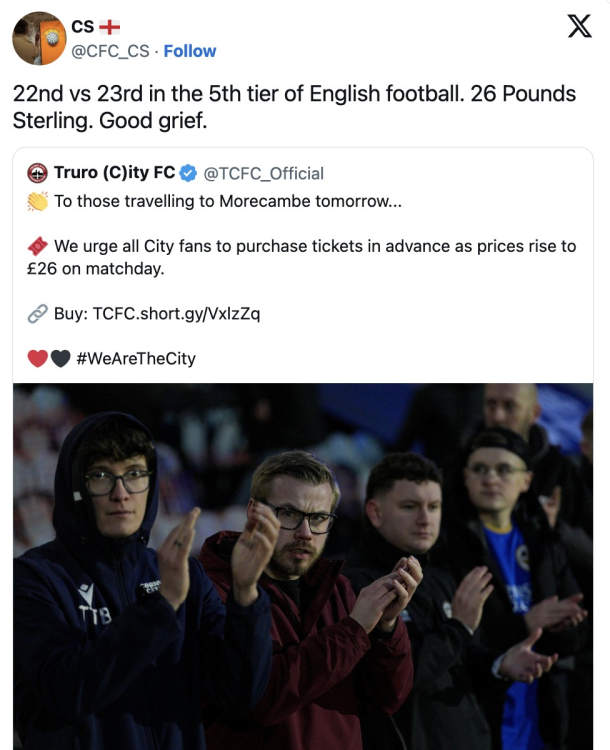Click the England flag emoji by CS
The image size is (610, 750).
[x=110, y=28]
